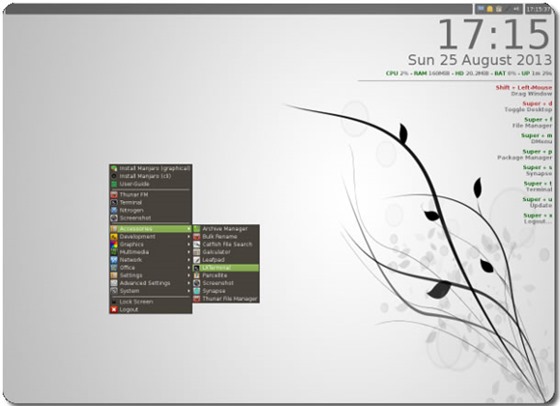Select Screenshot in the Accessories submenu
Viewport: 560px width, 406px height.
(226, 283)
